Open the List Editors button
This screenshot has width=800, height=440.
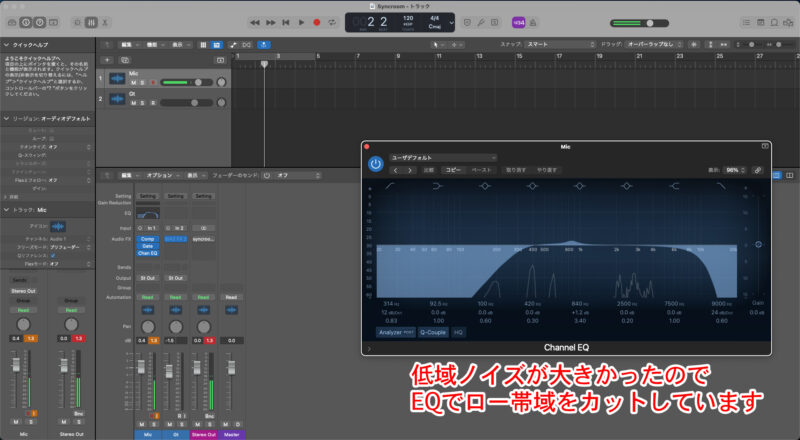pyautogui.click(x=746, y=22)
